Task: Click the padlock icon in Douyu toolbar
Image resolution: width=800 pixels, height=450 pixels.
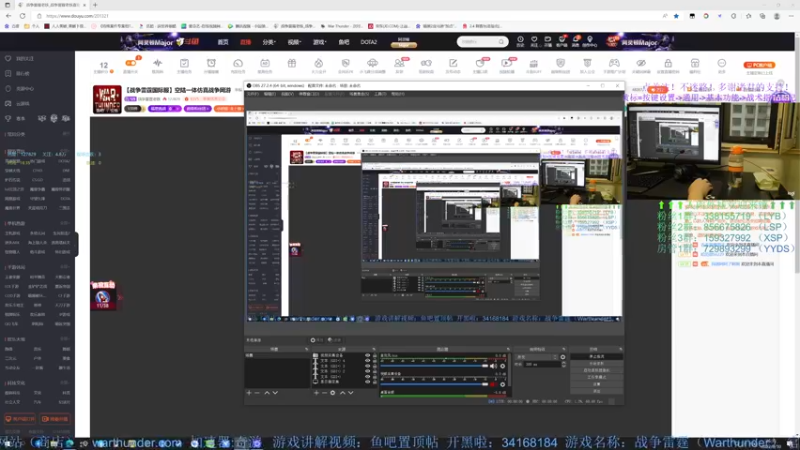Action: [x=668, y=63]
